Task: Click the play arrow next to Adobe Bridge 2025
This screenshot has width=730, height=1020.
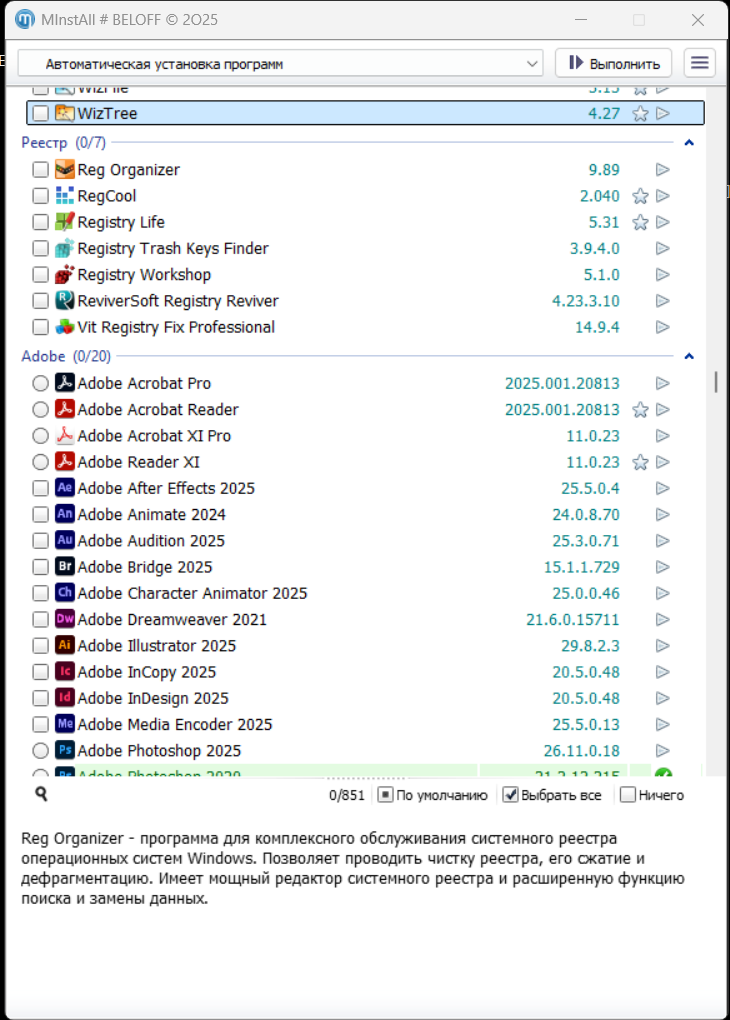Action: pos(662,567)
